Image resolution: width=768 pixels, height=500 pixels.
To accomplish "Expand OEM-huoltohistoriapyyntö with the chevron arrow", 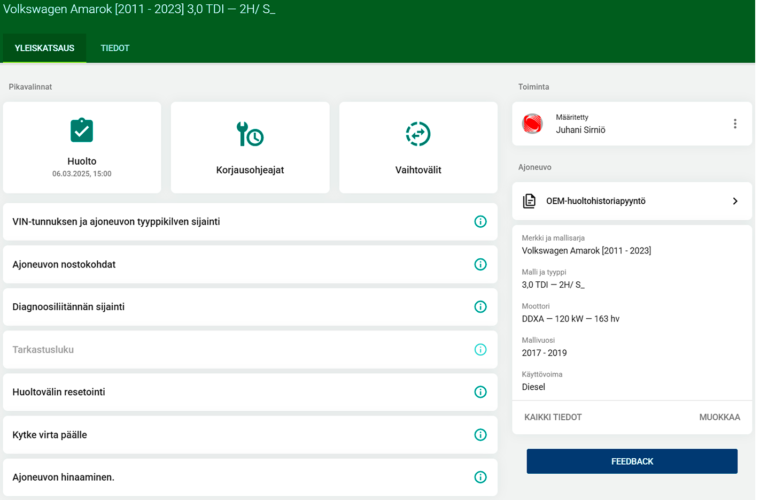I will pyautogui.click(x=735, y=201).
